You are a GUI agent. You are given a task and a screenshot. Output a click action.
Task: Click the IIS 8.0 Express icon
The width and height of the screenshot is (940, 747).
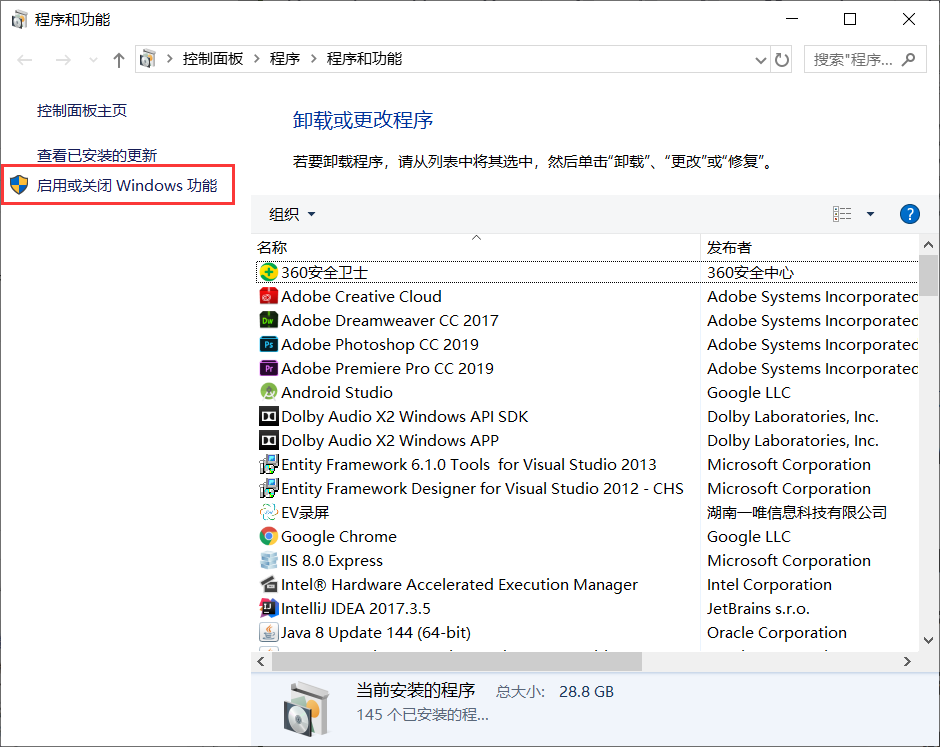[268, 560]
